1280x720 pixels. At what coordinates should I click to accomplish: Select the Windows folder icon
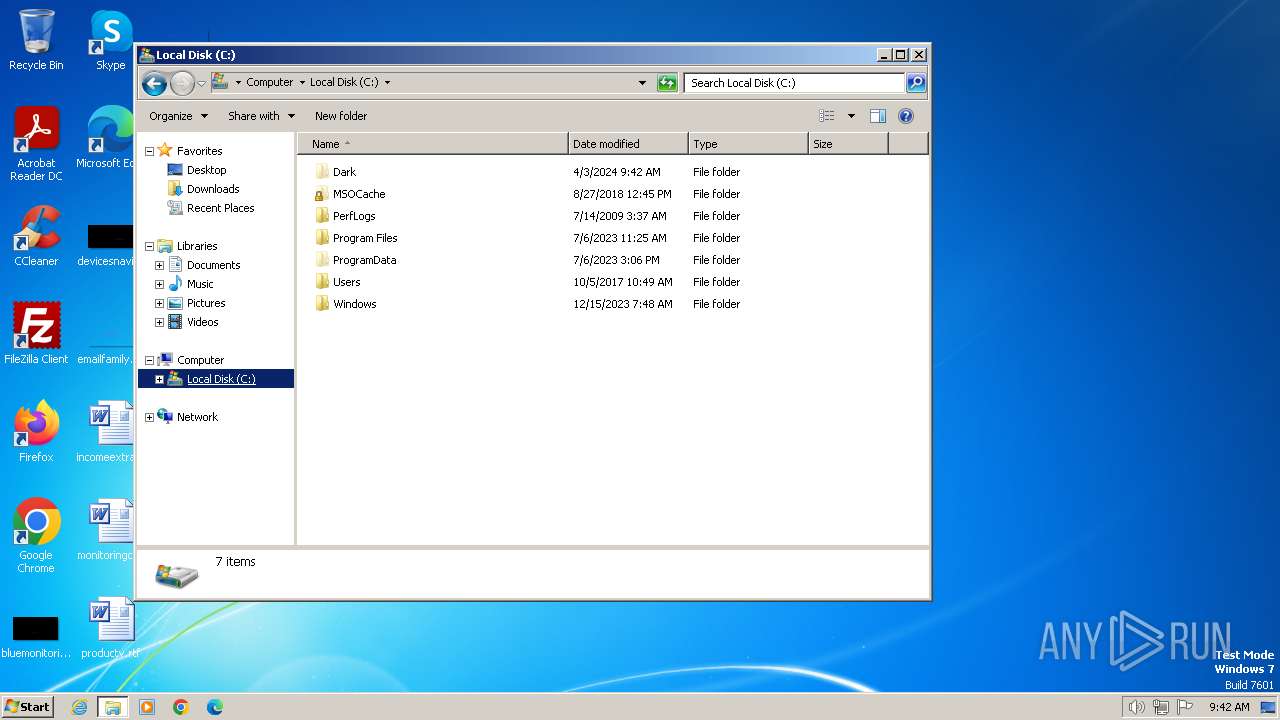coord(322,304)
